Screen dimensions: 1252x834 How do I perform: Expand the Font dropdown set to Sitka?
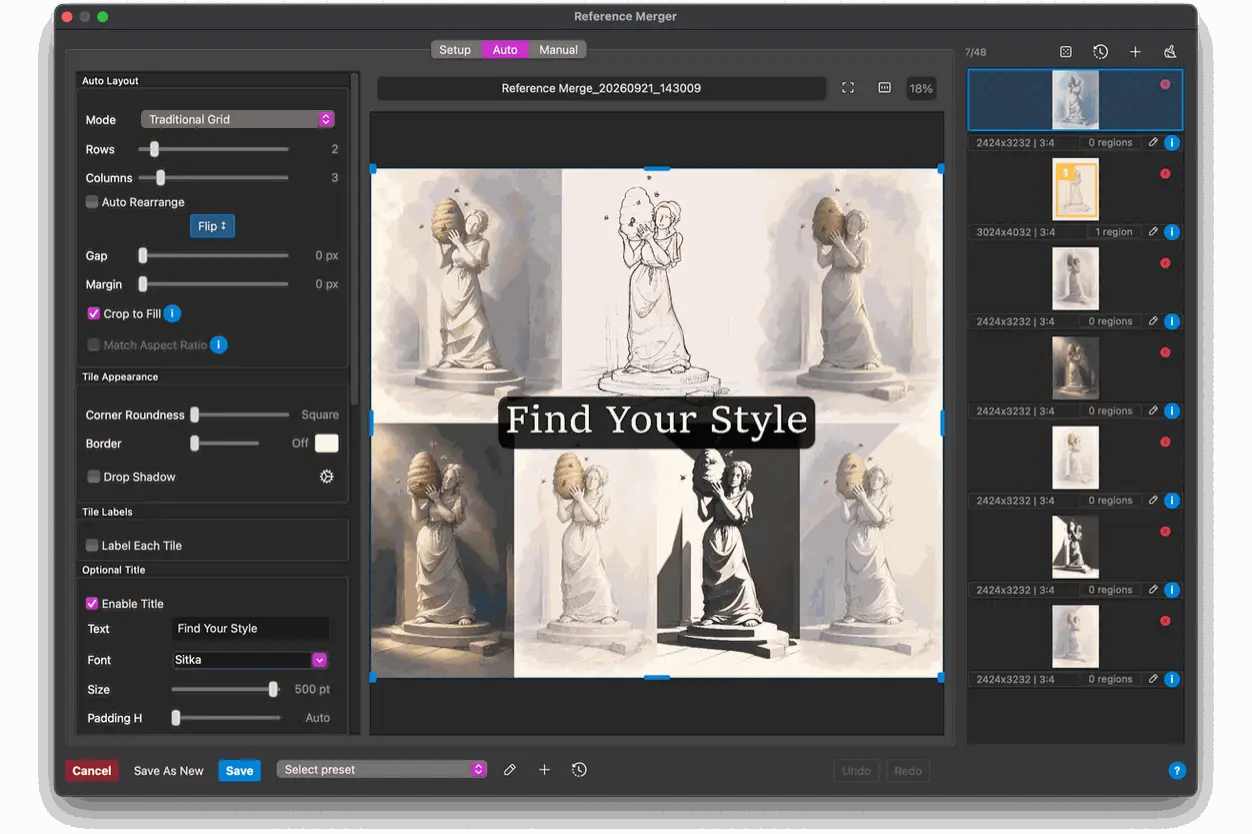(x=250, y=660)
